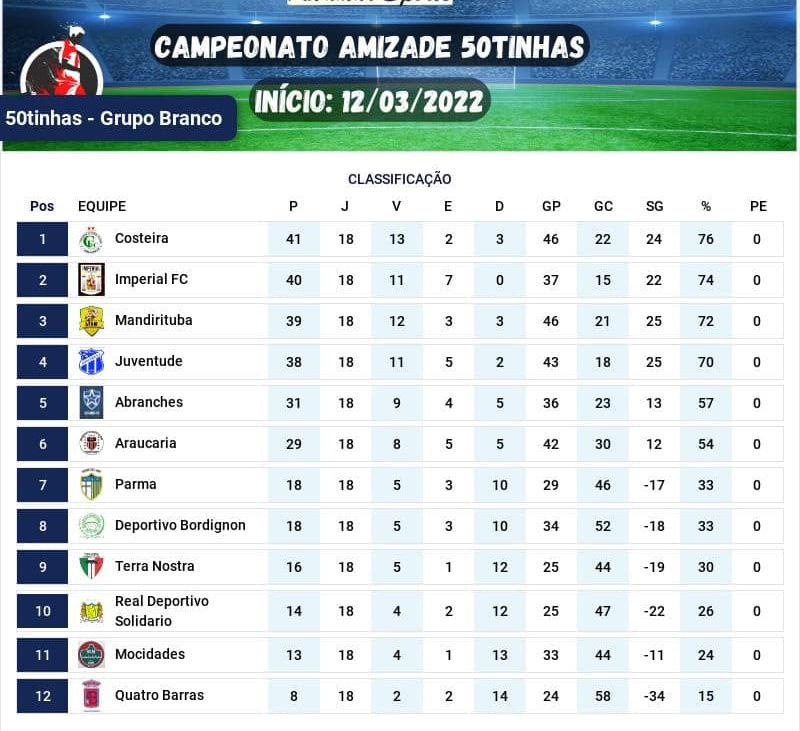Click the Quatro Barras pink crest
The height and width of the screenshot is (731, 800).
tap(91, 696)
